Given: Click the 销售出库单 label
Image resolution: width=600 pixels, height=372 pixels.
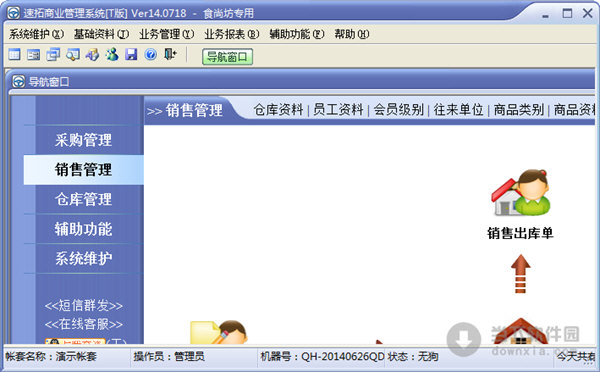Looking at the screenshot, I should [520, 233].
